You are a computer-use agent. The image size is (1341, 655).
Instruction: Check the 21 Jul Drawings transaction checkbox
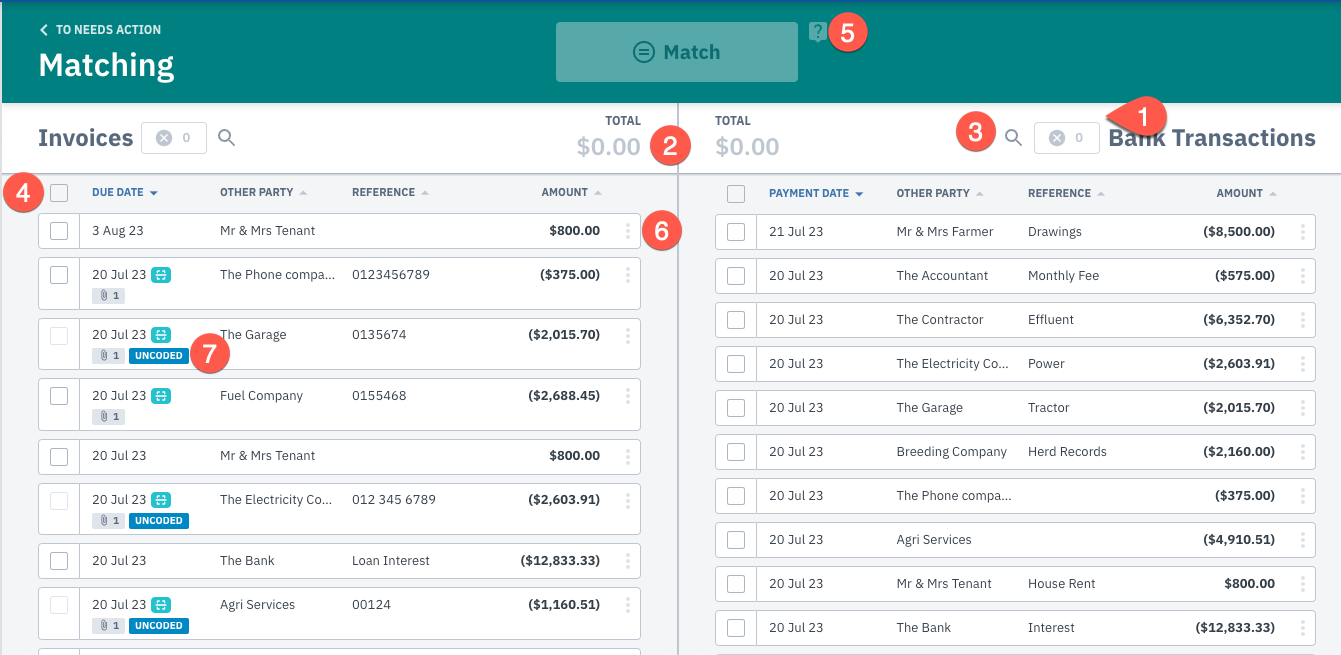[x=736, y=231]
